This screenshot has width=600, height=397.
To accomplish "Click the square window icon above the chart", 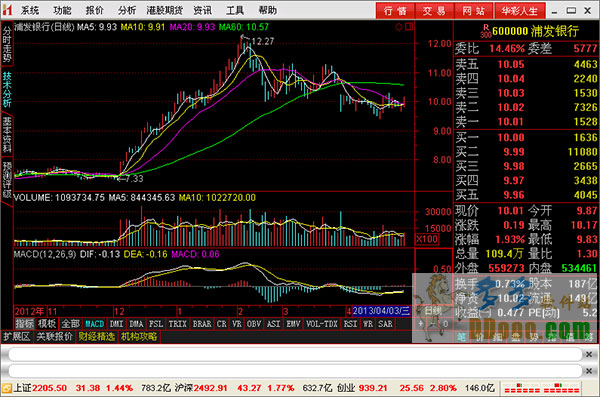I will point(409,26).
